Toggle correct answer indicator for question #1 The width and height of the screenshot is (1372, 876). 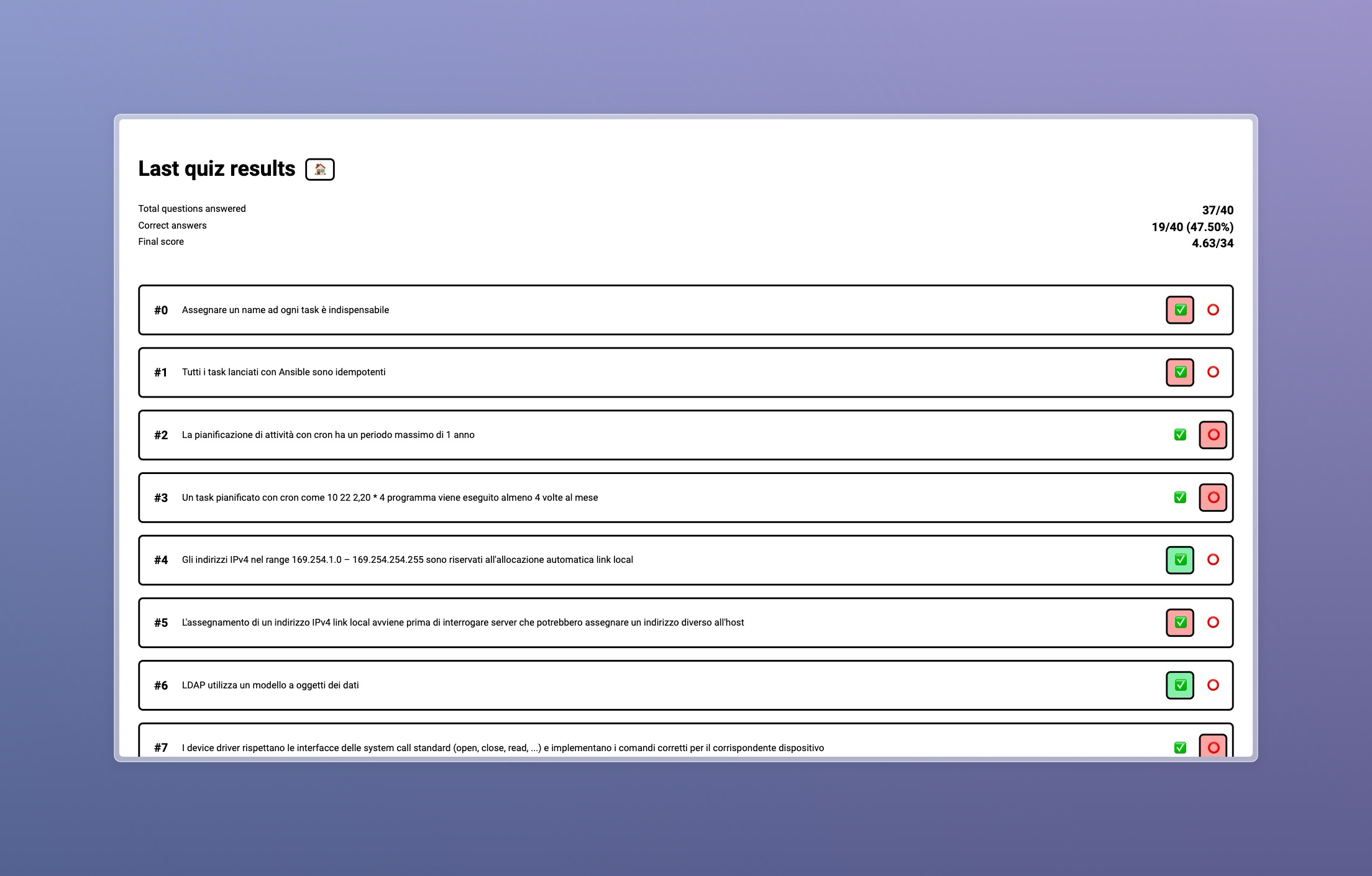coord(1180,372)
